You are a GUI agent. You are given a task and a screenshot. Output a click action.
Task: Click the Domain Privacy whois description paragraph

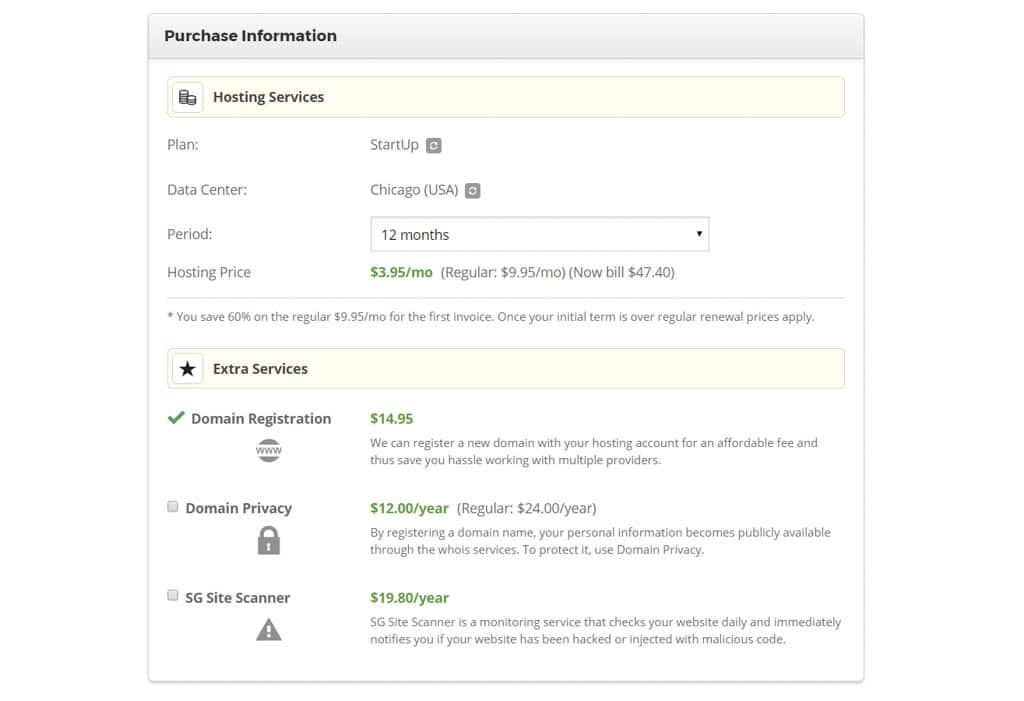tap(600, 541)
